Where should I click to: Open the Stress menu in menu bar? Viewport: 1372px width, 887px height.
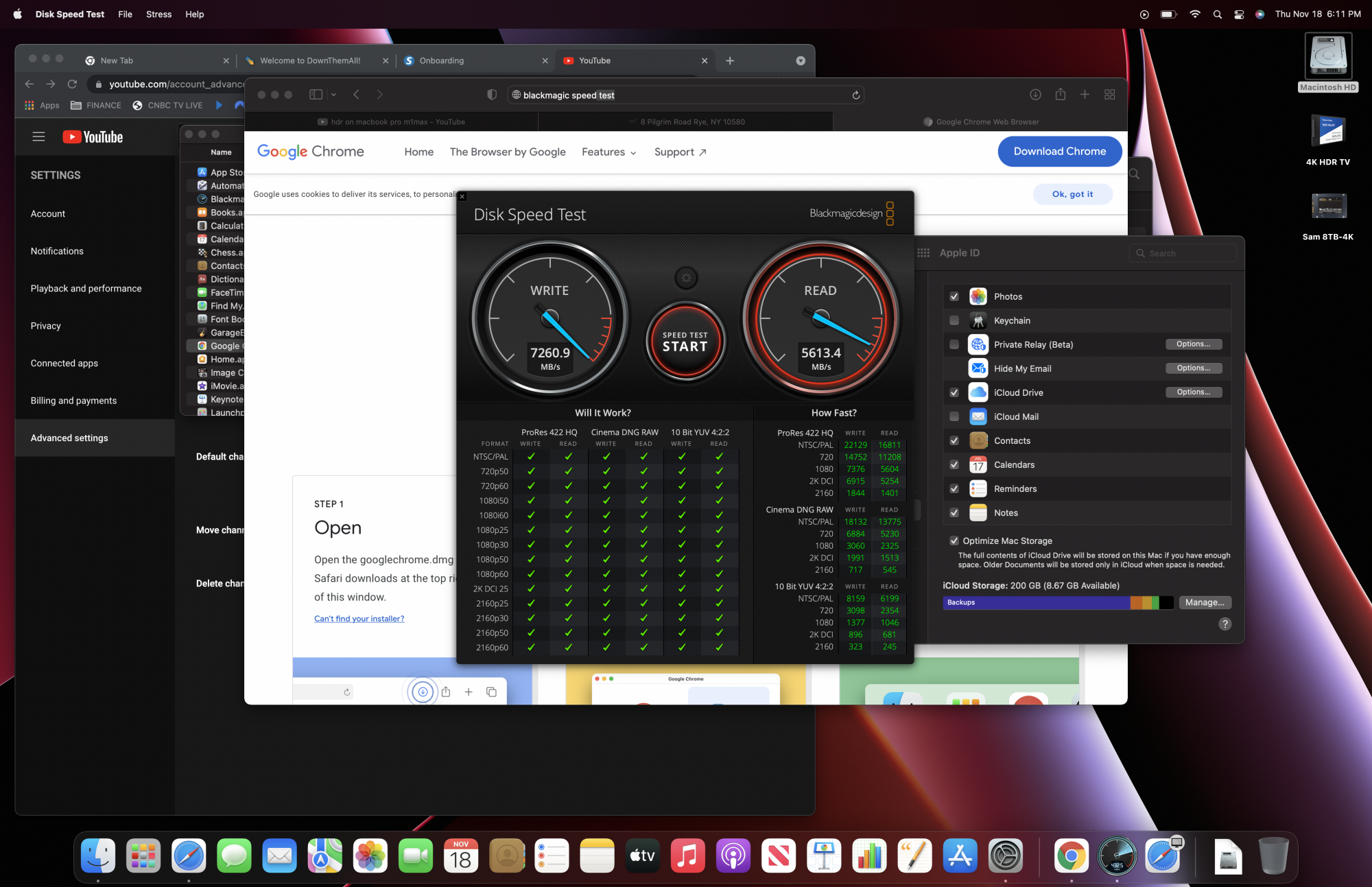(x=158, y=14)
